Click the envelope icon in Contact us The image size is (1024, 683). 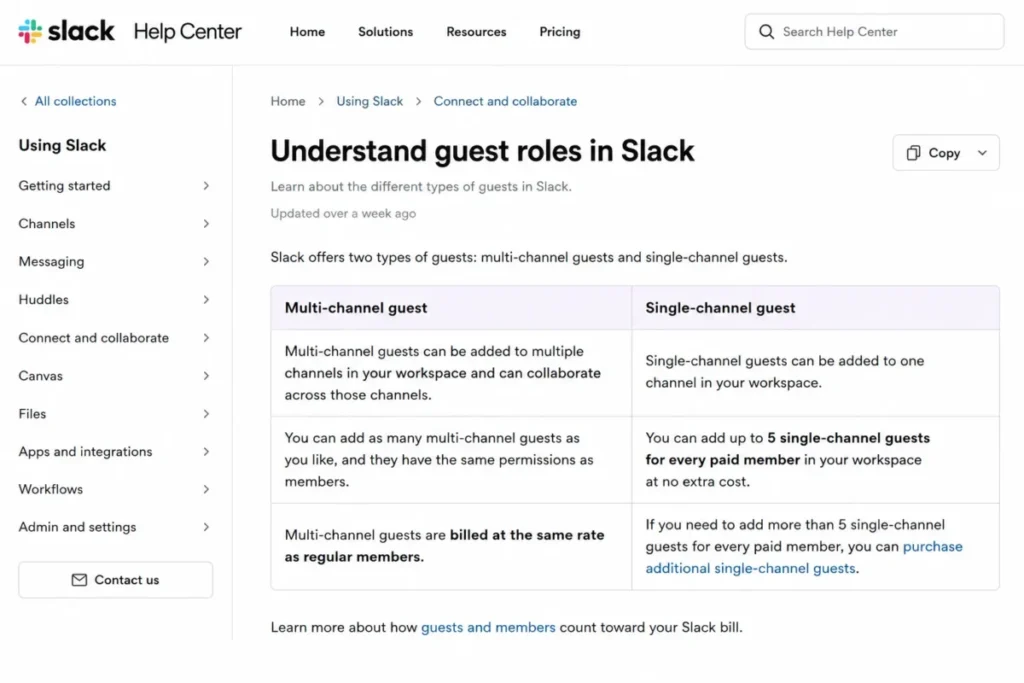click(x=79, y=580)
